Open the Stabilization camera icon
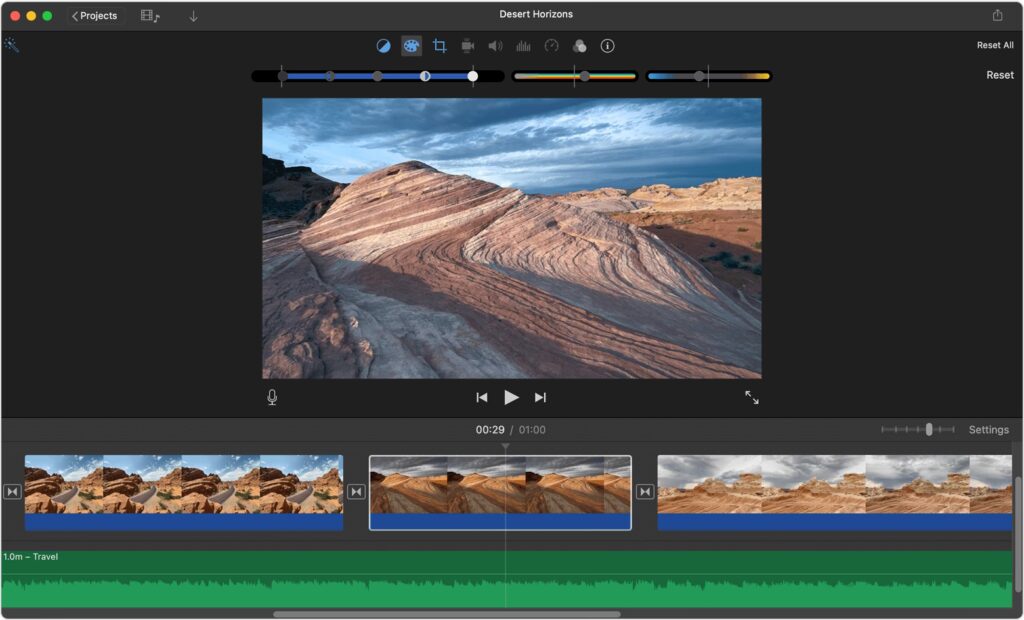Screen dimensions: 1024x620 467,46
